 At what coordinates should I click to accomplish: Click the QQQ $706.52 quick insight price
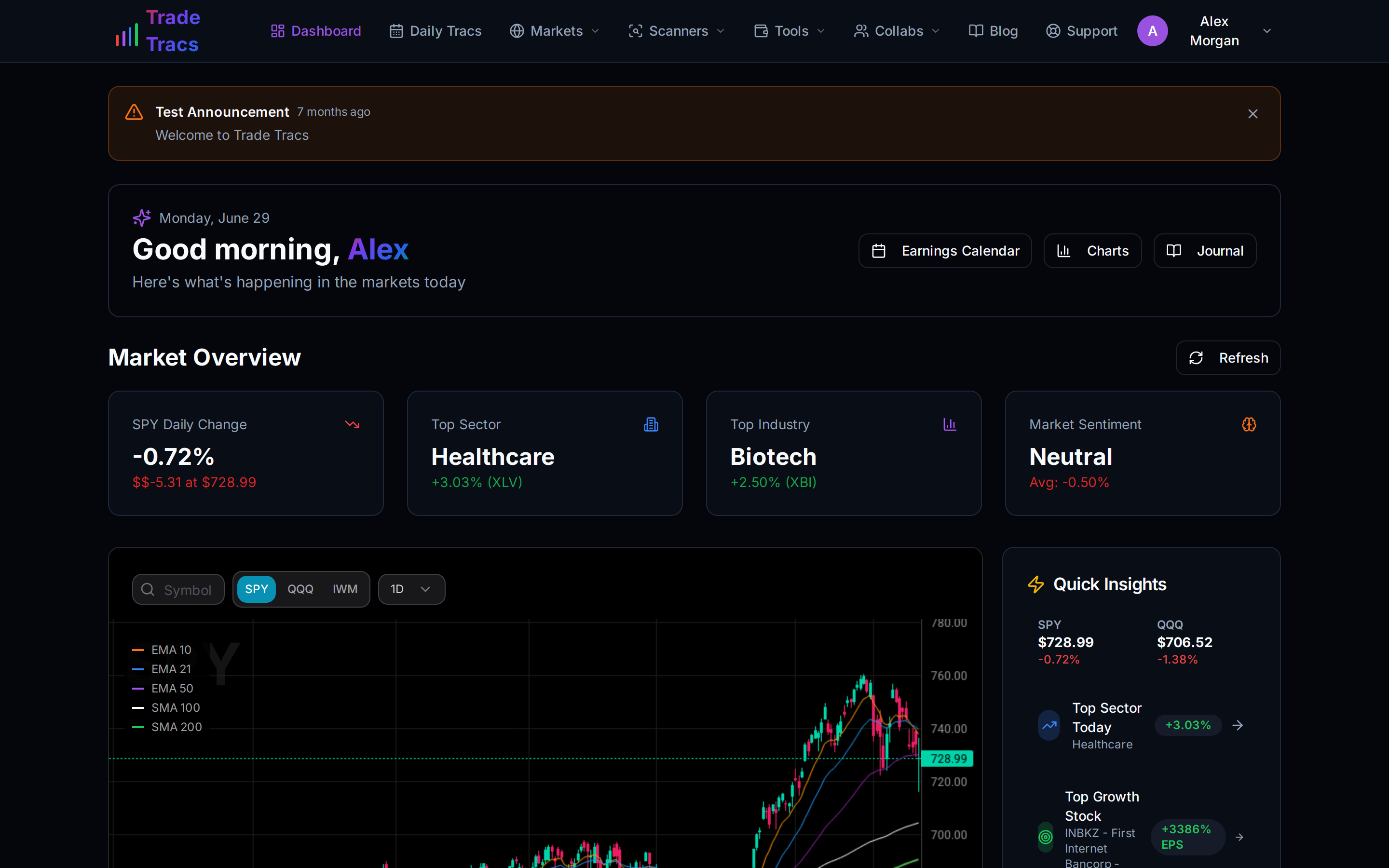coord(1185,642)
